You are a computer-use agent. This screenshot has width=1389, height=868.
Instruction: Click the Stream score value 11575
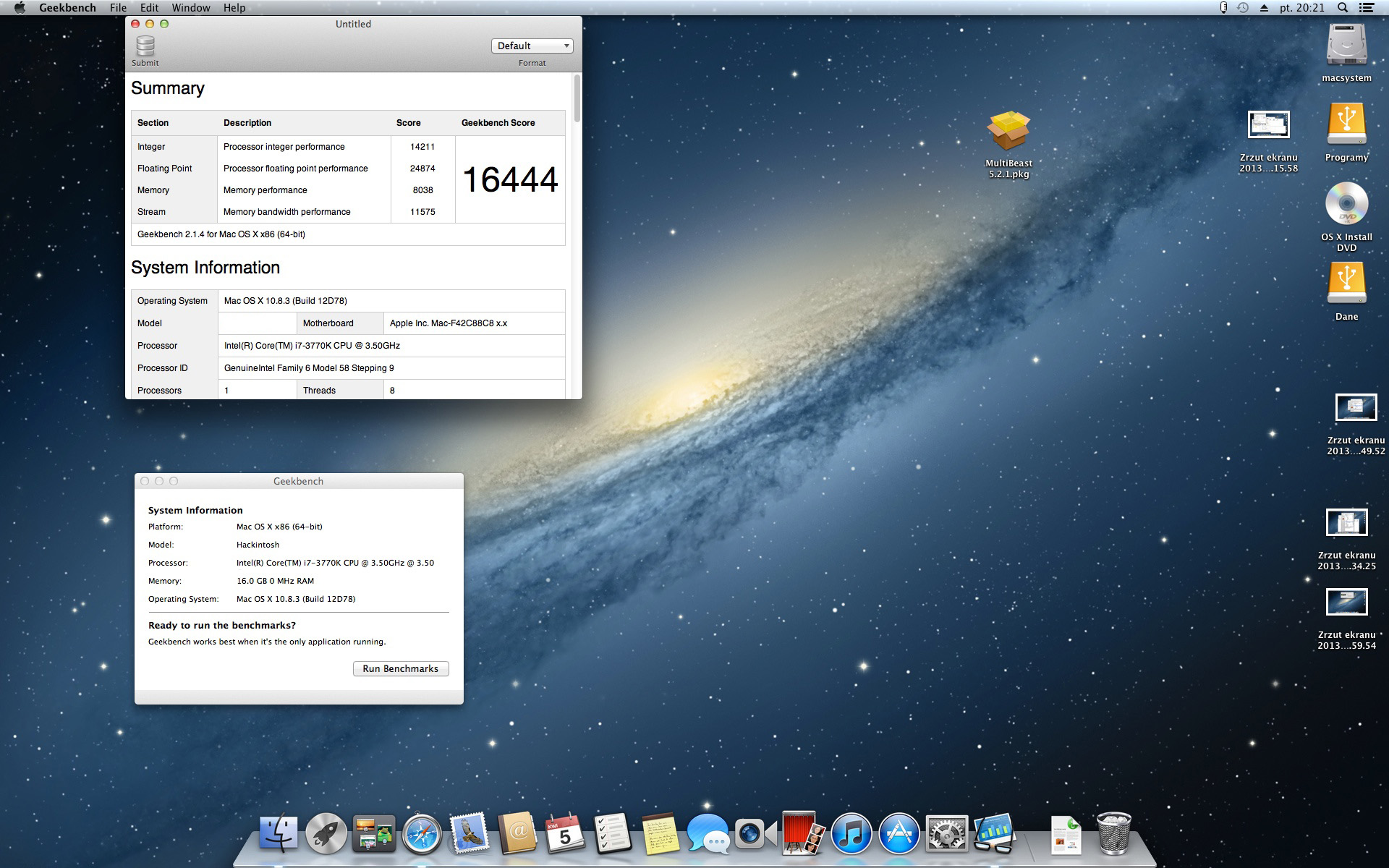tap(422, 212)
